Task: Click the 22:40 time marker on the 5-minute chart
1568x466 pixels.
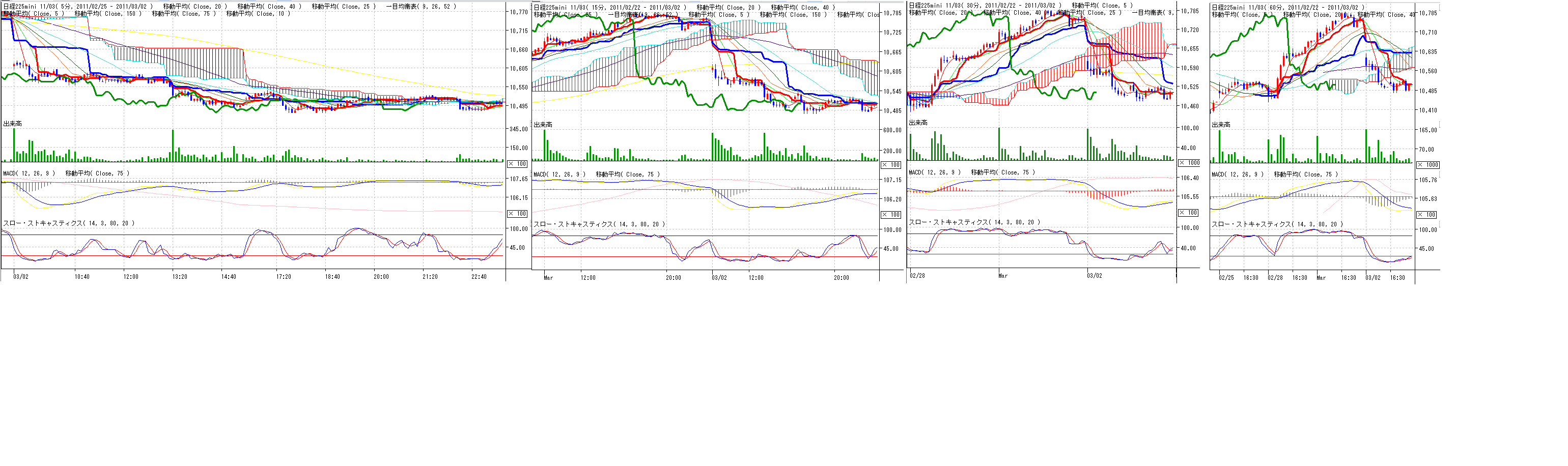Action: click(479, 277)
